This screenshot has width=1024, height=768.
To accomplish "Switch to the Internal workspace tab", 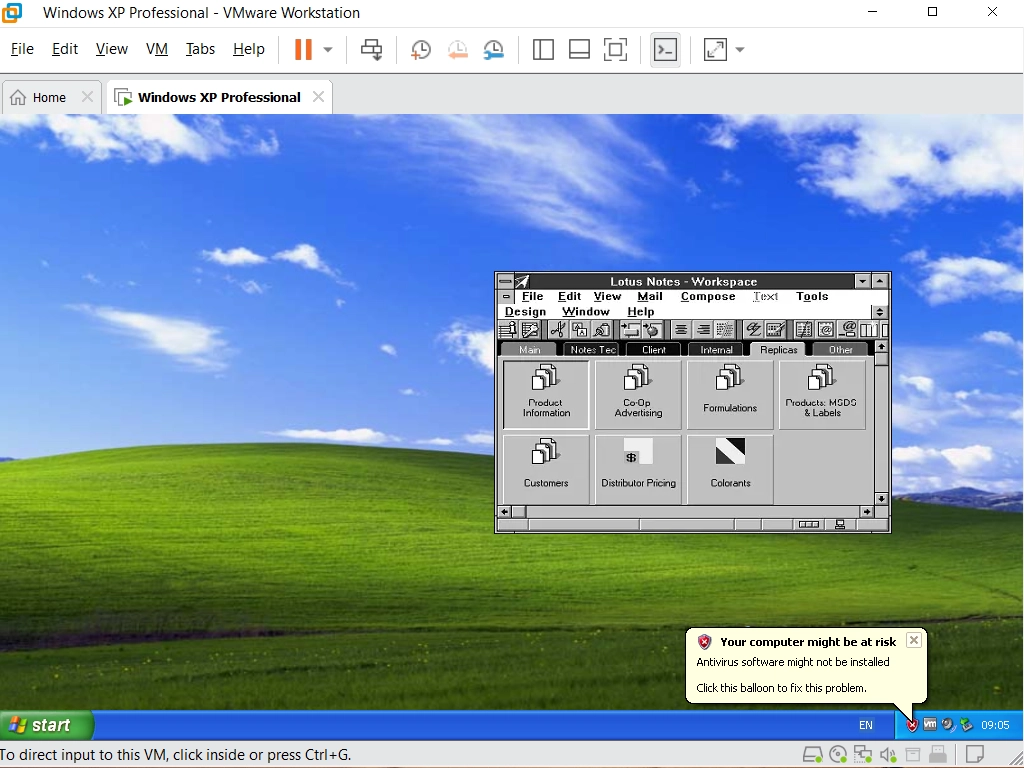I will [x=716, y=349].
